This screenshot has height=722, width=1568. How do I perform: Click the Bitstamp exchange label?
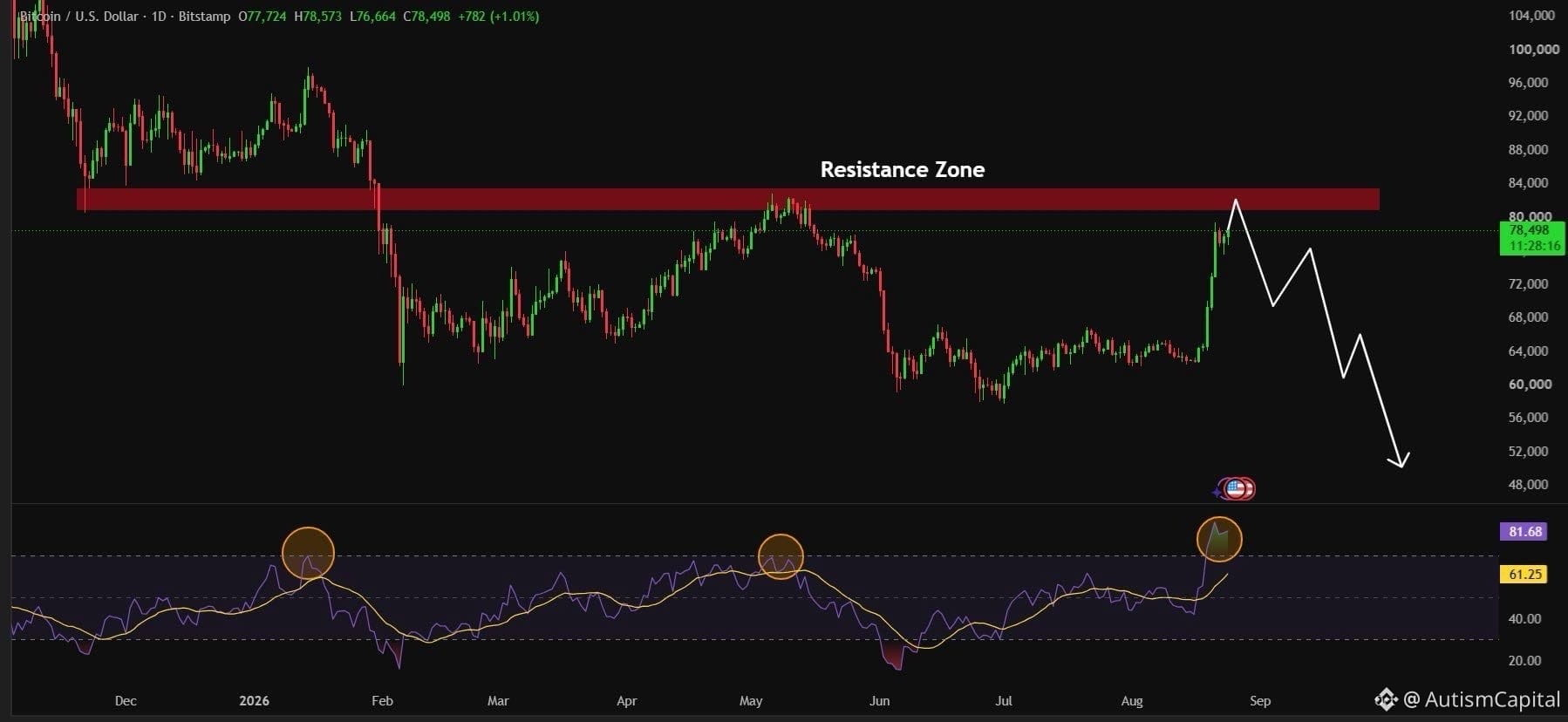point(205,17)
